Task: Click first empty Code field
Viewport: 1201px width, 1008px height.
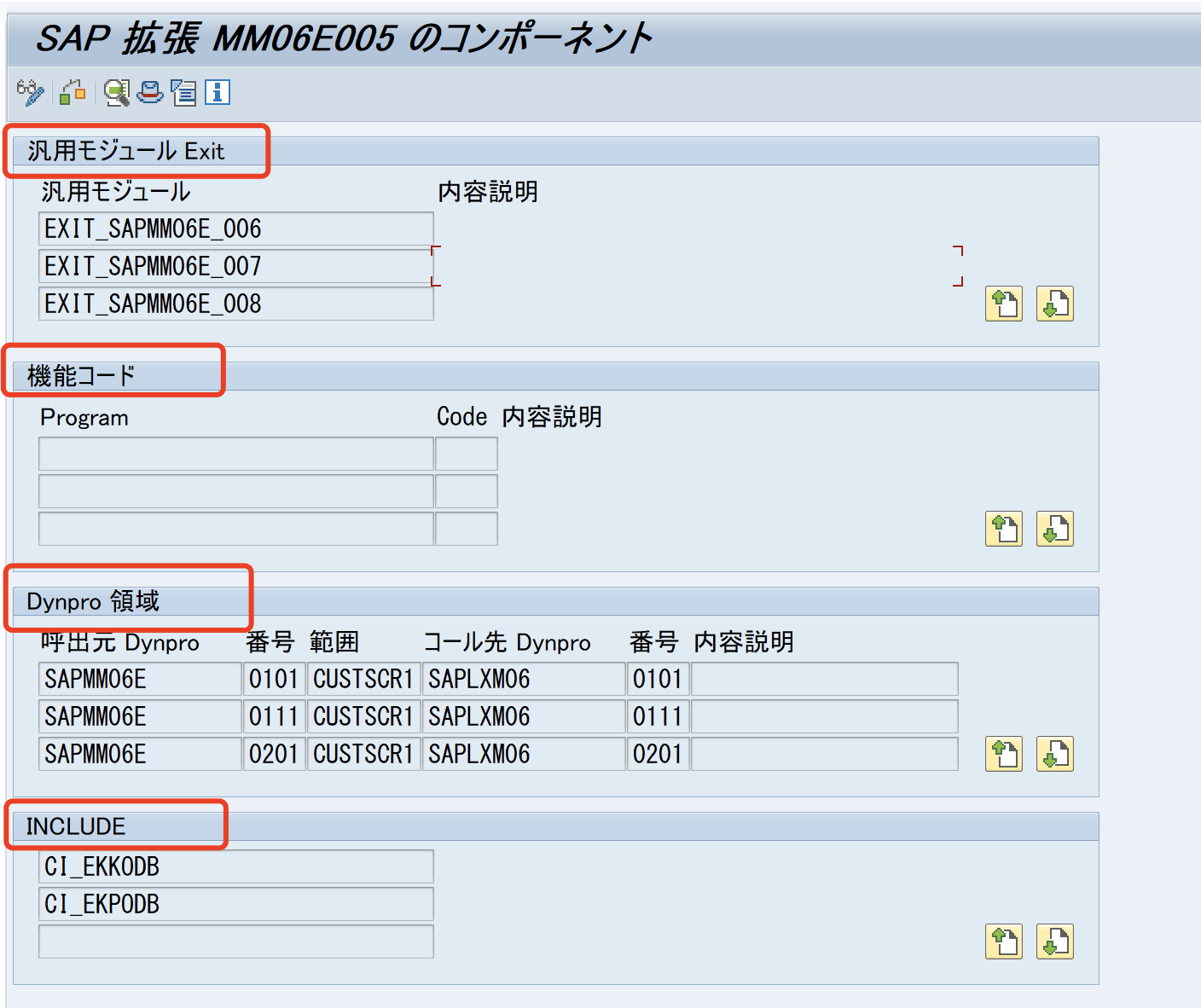Action: (466, 454)
